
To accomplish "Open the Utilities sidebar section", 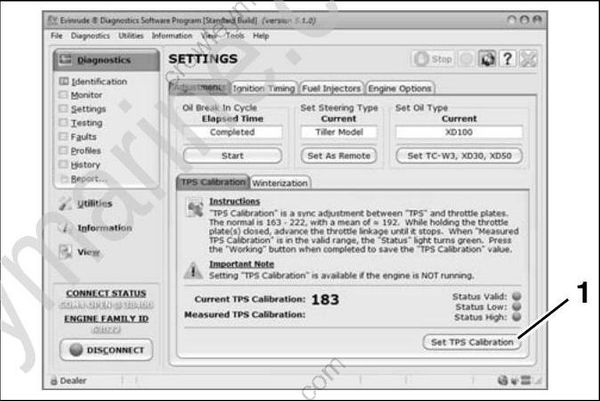I will point(94,203).
